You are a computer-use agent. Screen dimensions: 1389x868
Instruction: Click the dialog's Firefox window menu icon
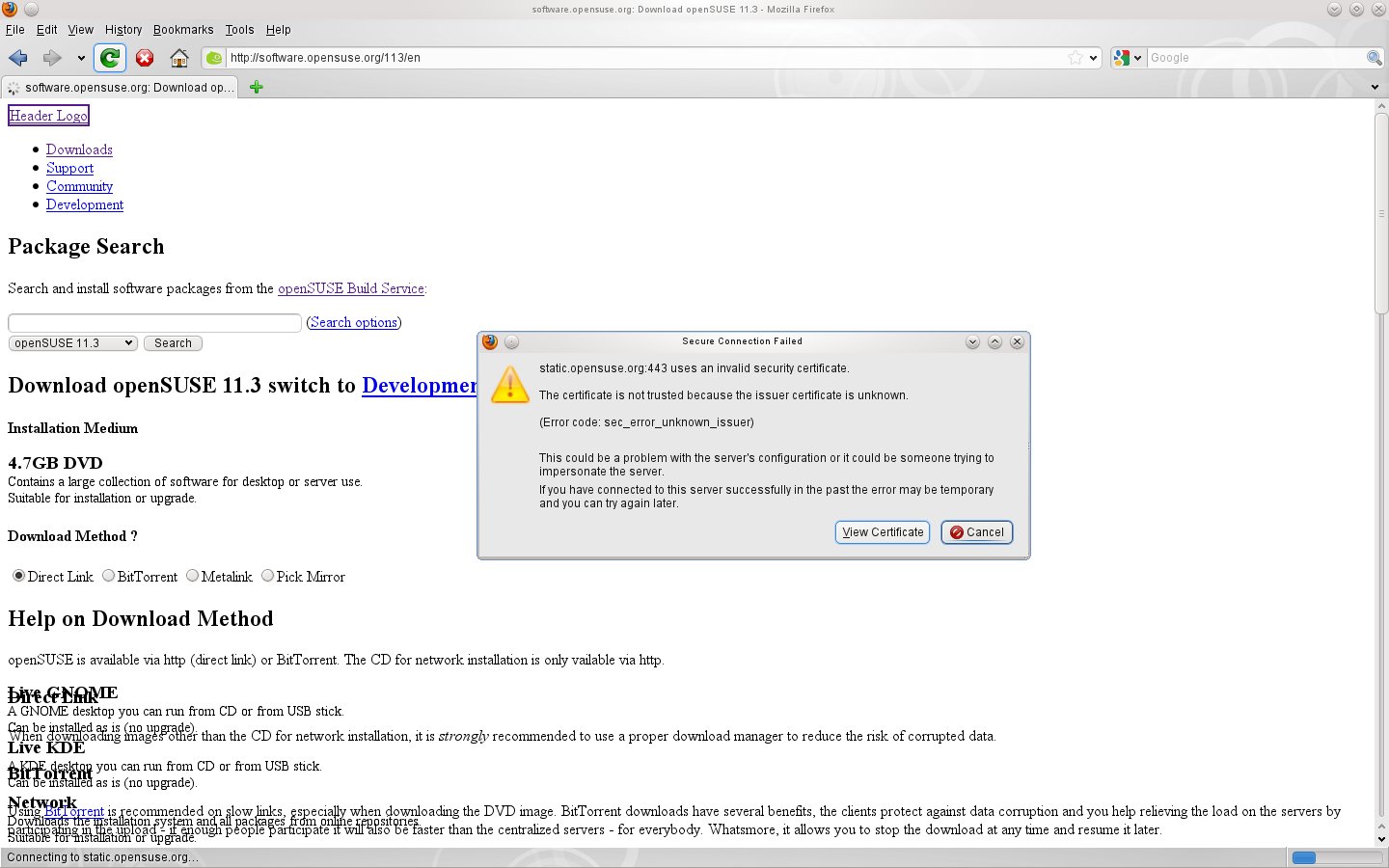[490, 341]
